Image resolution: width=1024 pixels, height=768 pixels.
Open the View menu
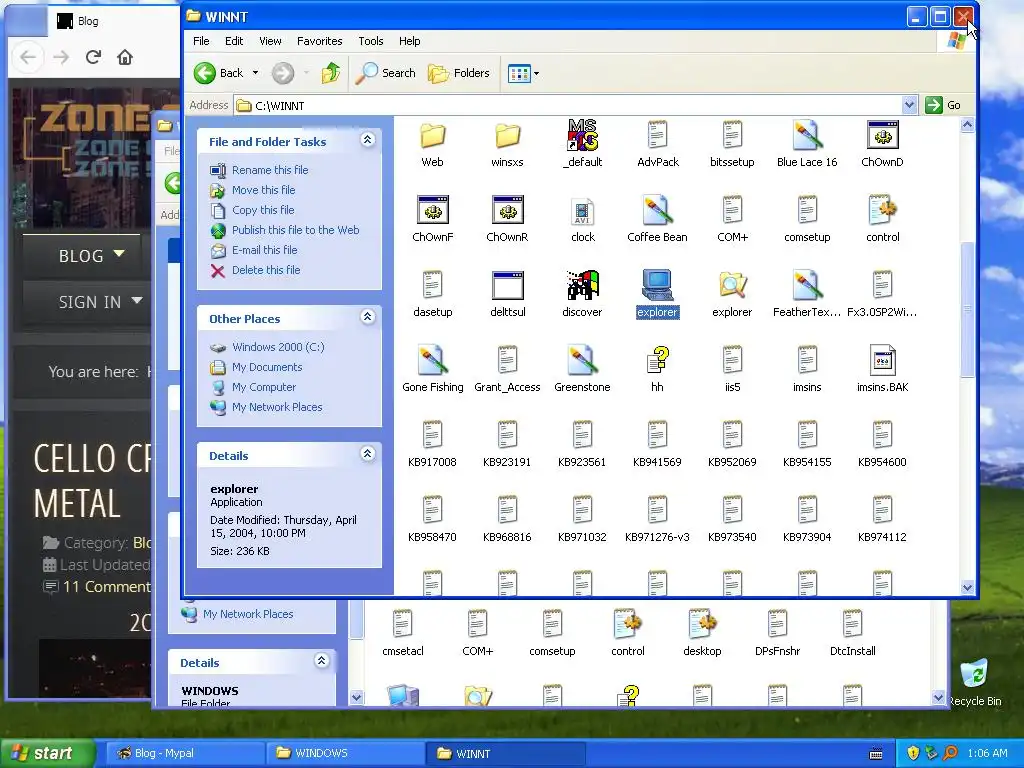(270, 40)
